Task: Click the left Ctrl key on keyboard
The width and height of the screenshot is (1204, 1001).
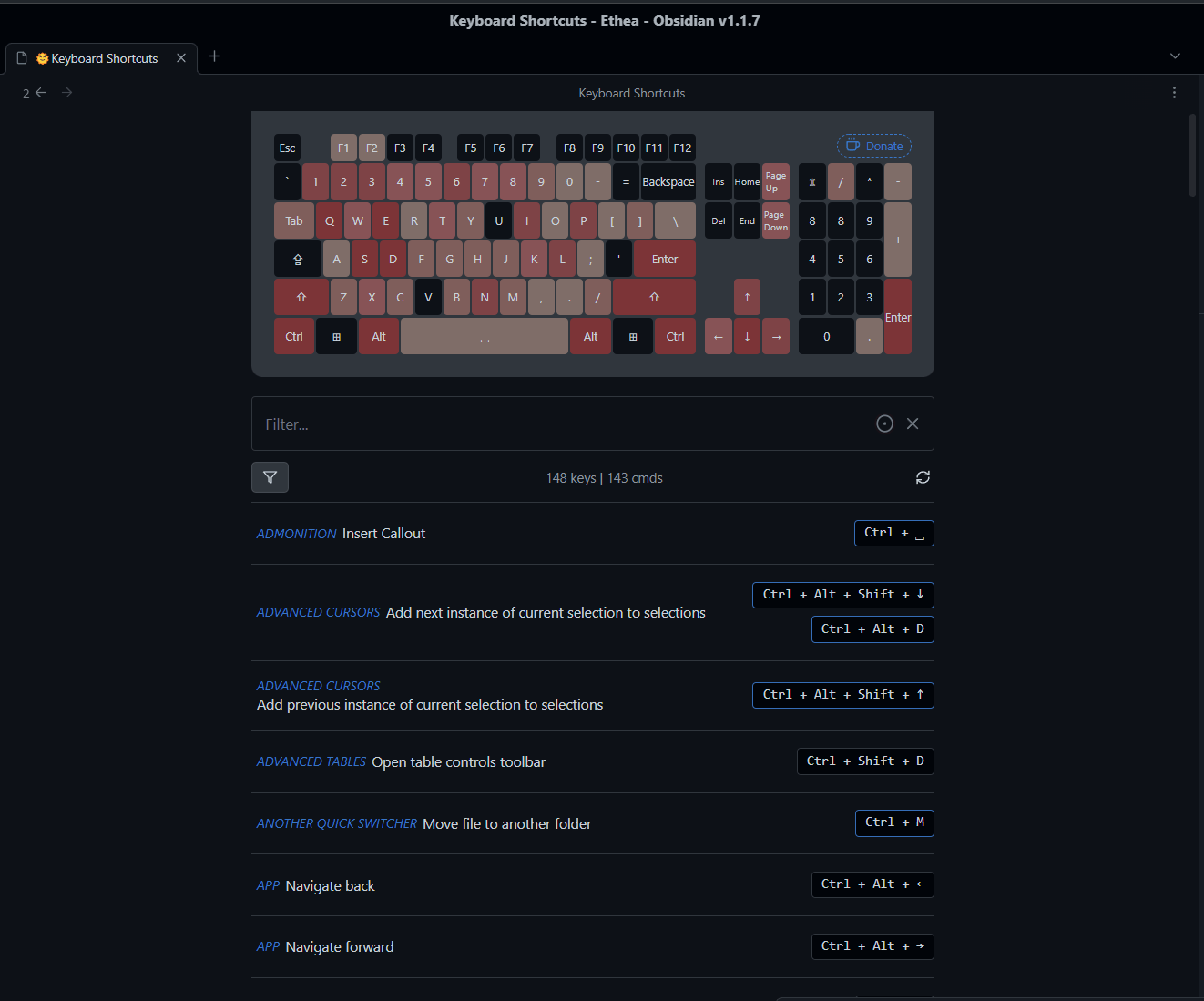Action: click(x=294, y=336)
